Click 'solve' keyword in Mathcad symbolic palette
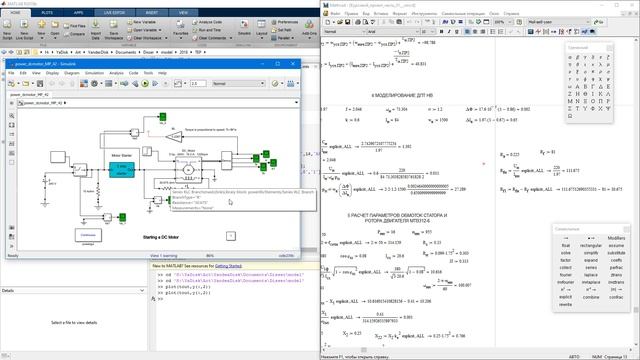Screen dimensions: 640x360 click(x=566, y=253)
